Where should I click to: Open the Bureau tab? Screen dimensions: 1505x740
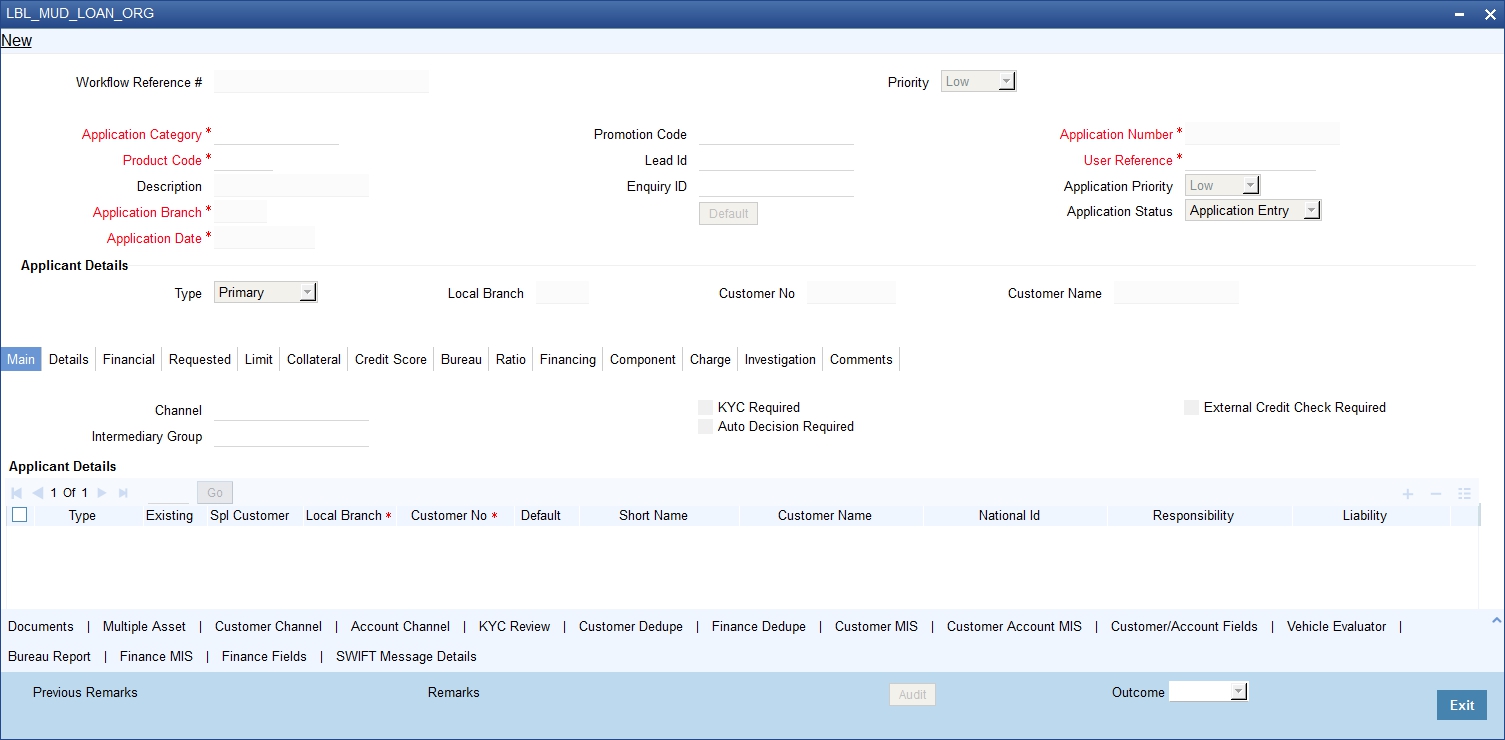461,359
